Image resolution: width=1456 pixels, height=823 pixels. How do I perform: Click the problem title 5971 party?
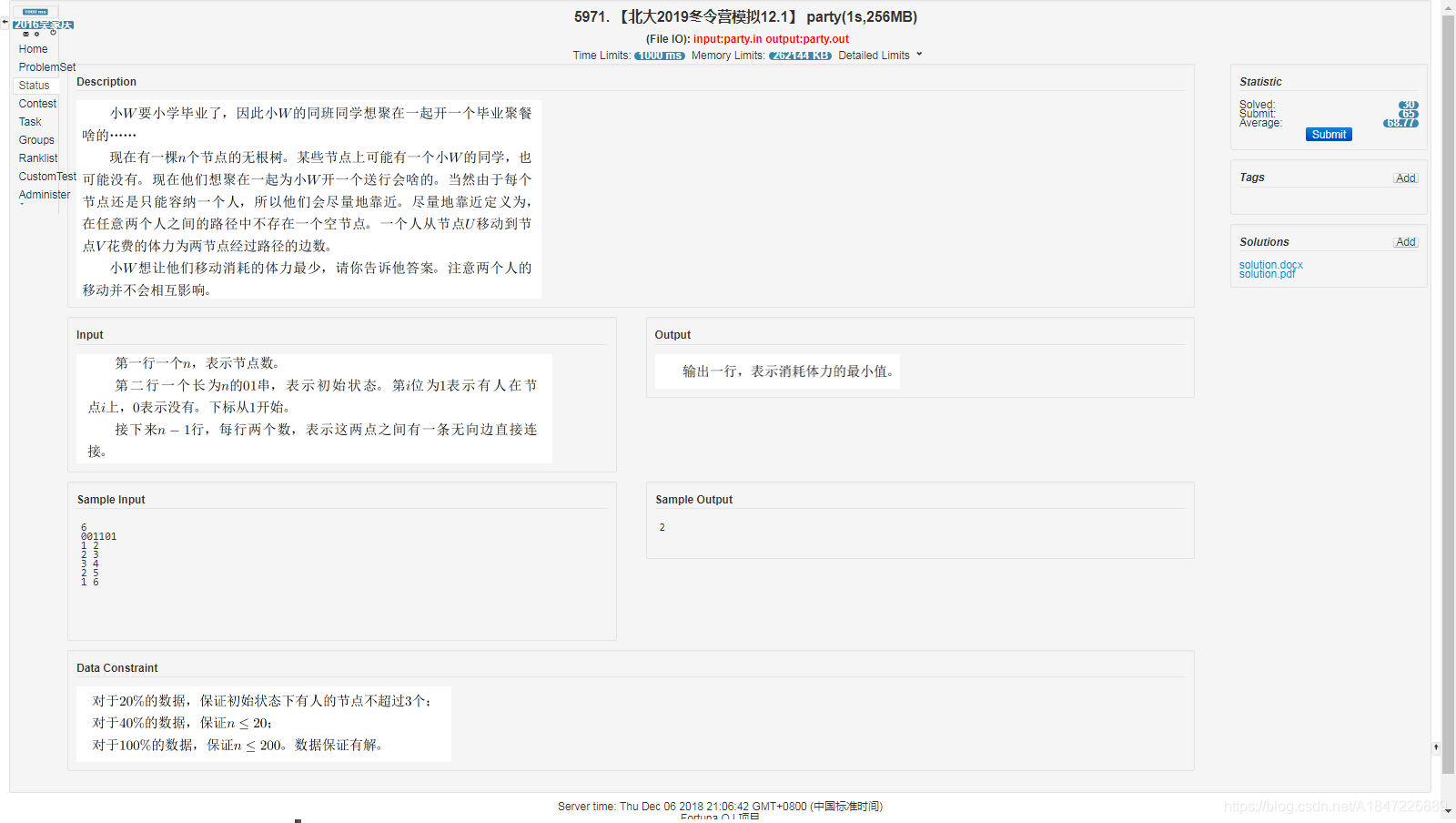[745, 17]
